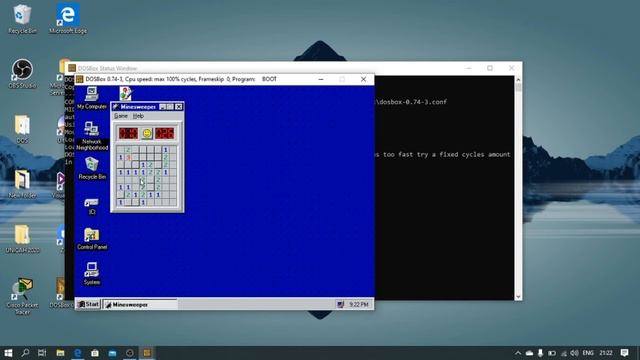640x360 pixels.
Task: Open the Help menu in Minesweeper
Action: (x=138, y=116)
